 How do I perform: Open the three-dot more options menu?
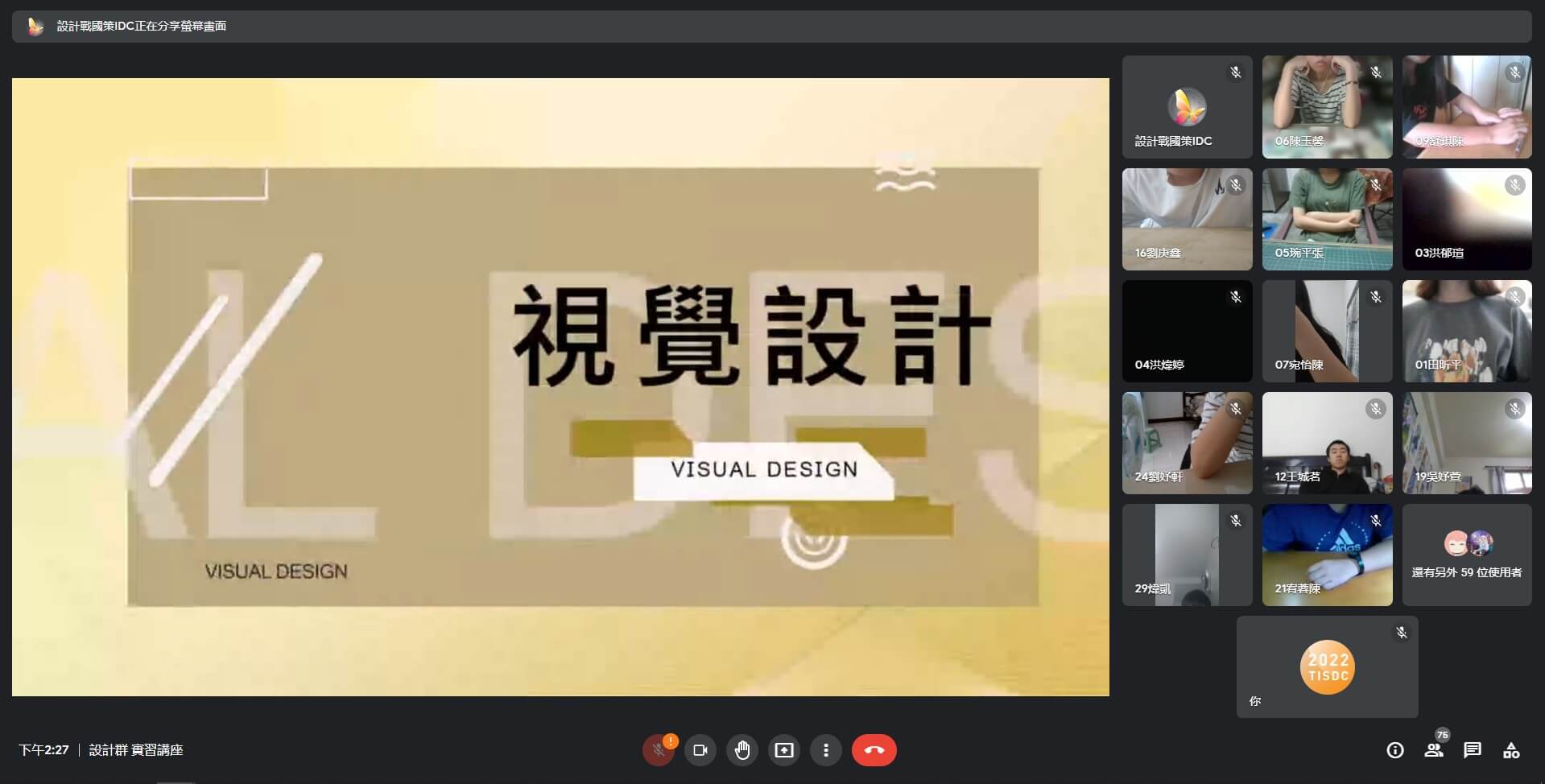[825, 750]
